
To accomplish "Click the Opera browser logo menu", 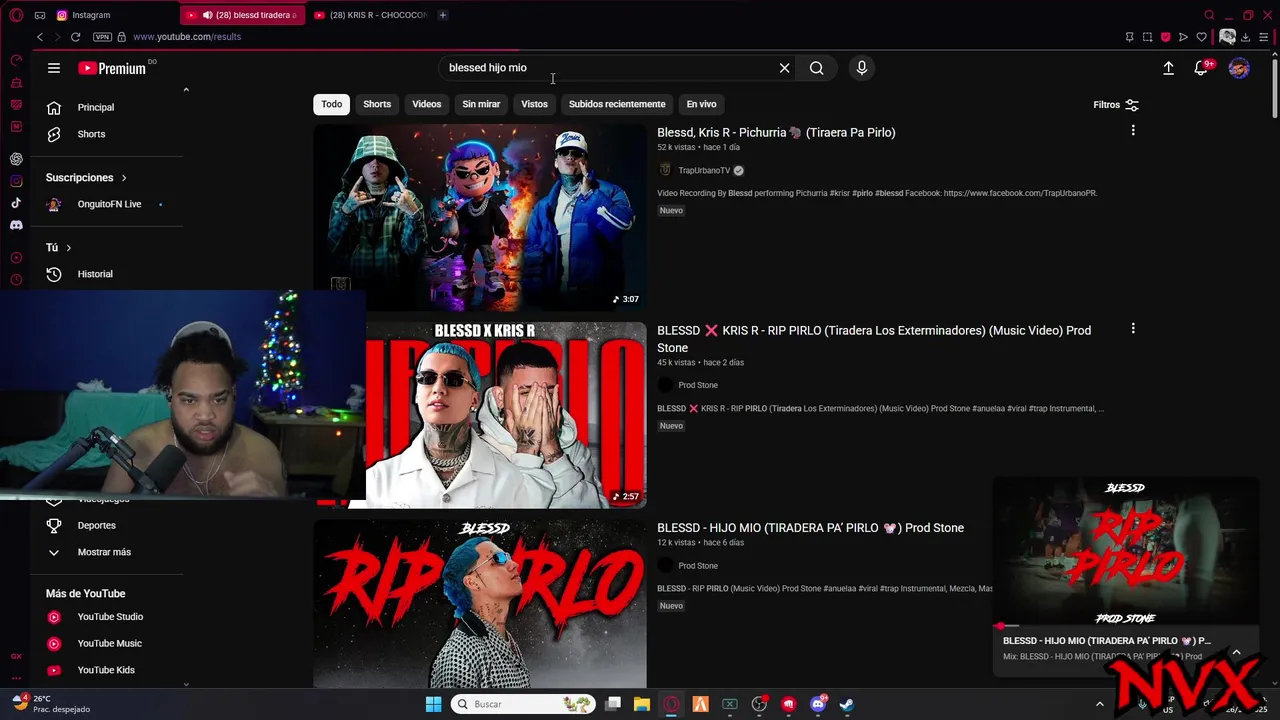I will click(x=16, y=15).
